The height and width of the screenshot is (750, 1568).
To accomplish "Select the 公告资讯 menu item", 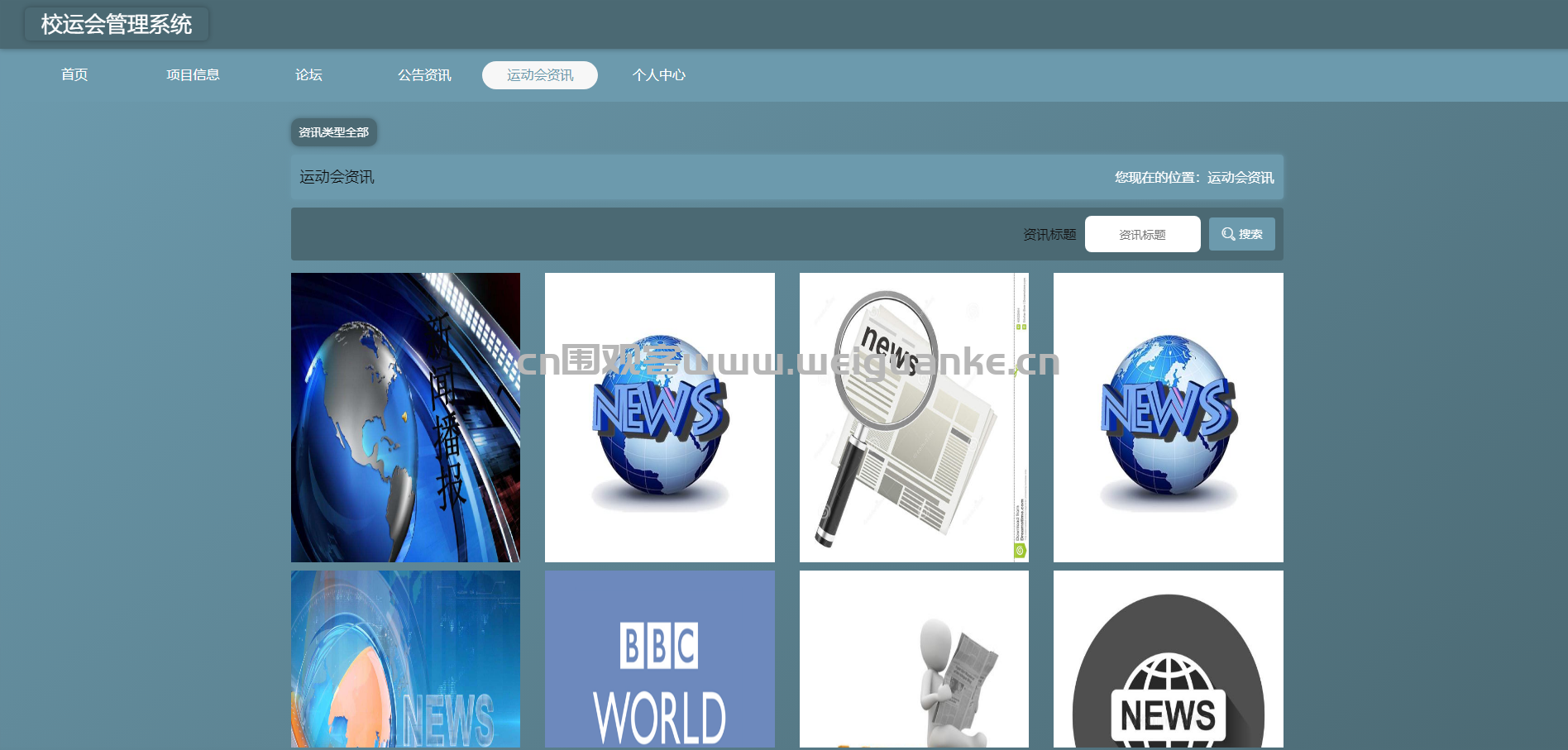I will tap(424, 75).
